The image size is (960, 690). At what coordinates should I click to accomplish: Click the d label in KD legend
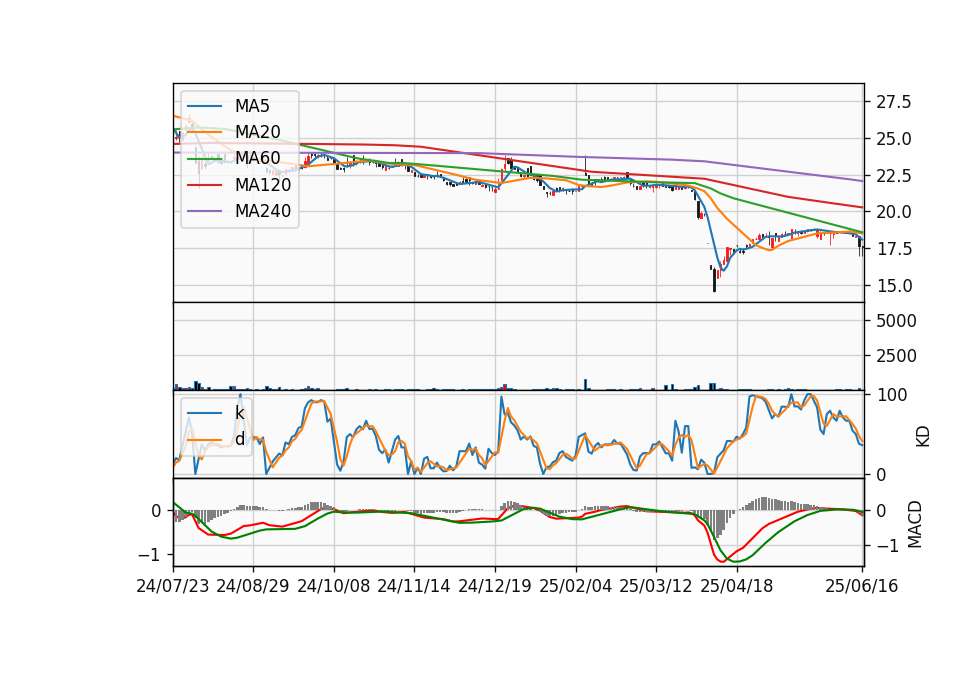pyautogui.click(x=239, y=439)
